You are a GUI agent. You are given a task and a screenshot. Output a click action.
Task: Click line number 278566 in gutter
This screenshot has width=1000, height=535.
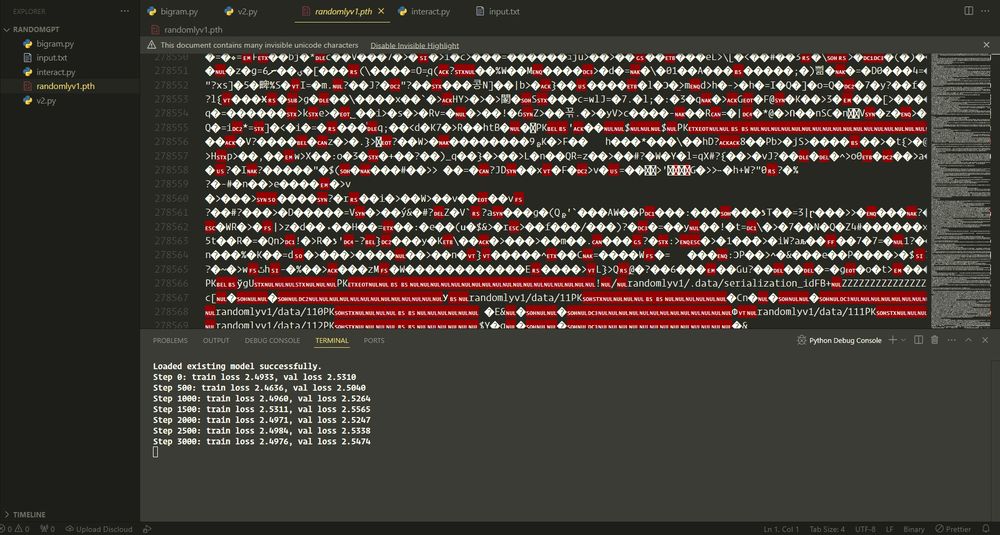[171, 283]
